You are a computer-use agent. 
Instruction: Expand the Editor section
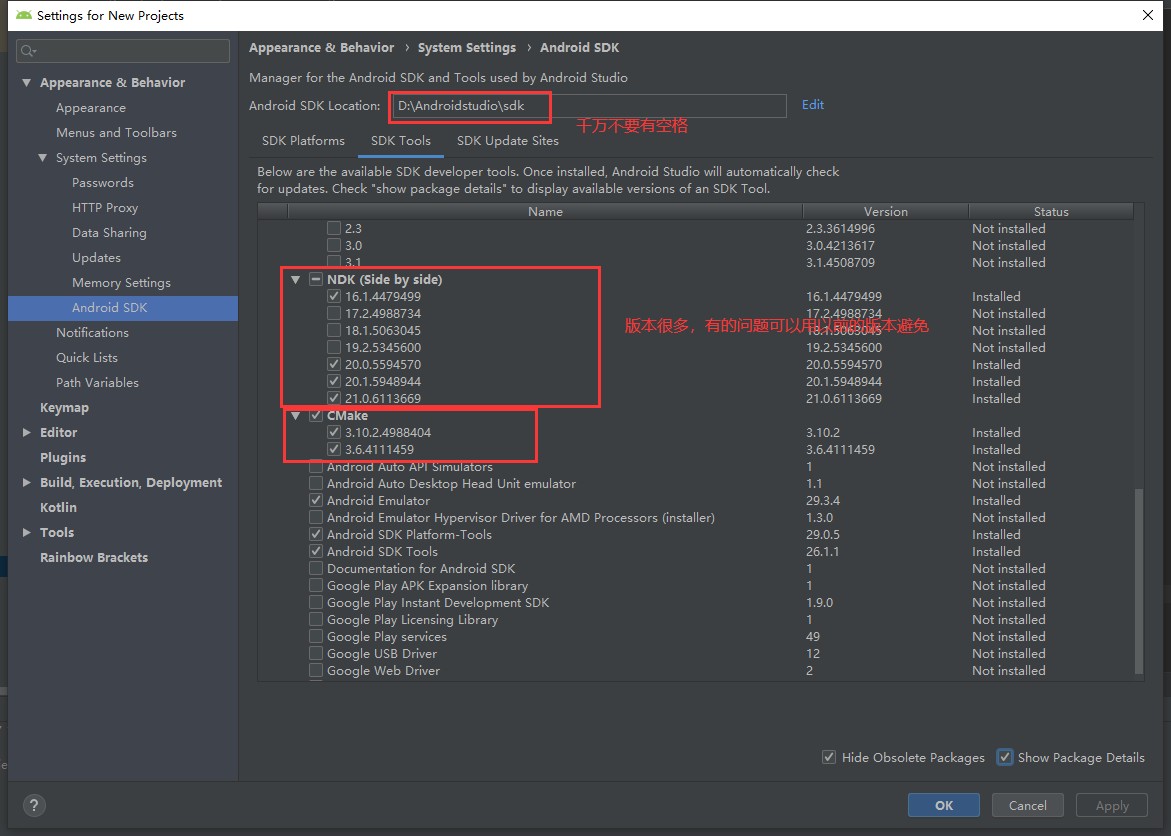[x=27, y=433]
